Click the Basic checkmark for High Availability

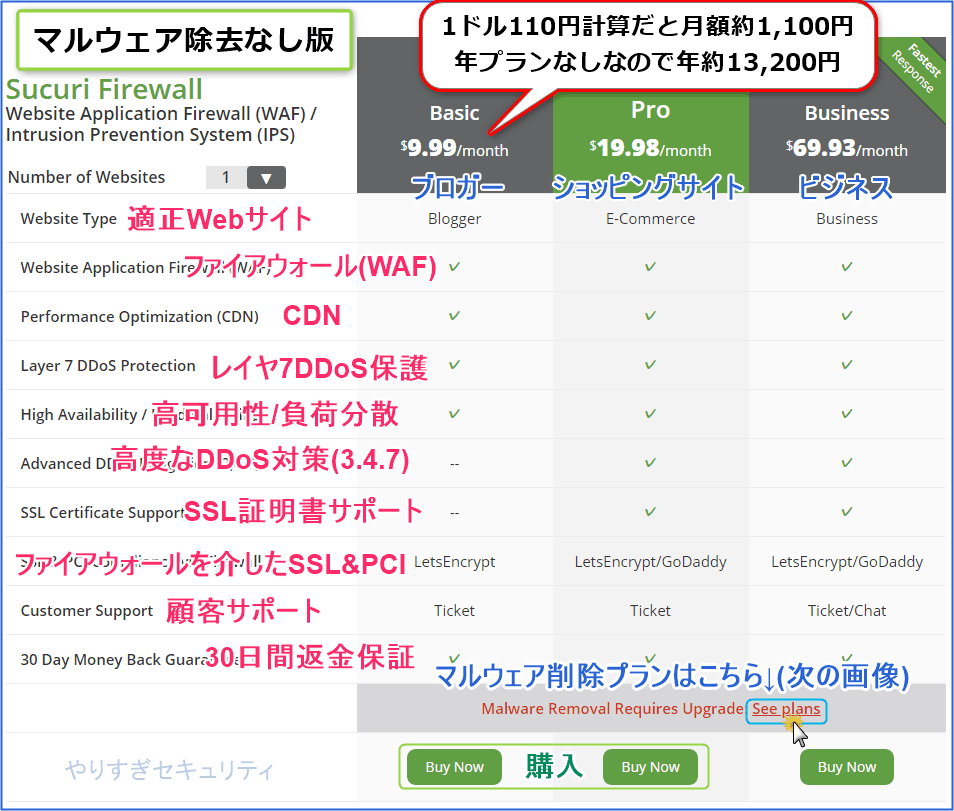(454, 414)
